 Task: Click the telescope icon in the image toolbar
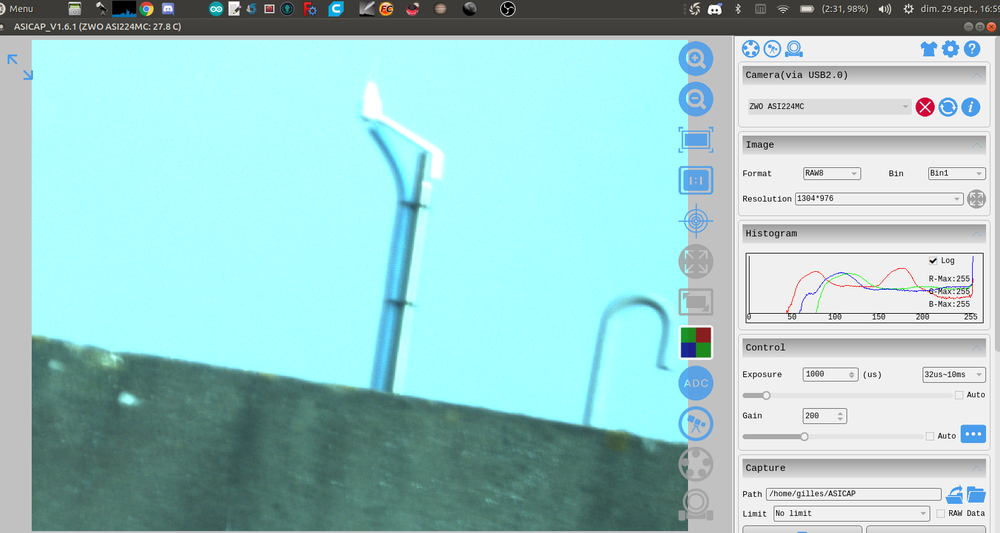695,423
